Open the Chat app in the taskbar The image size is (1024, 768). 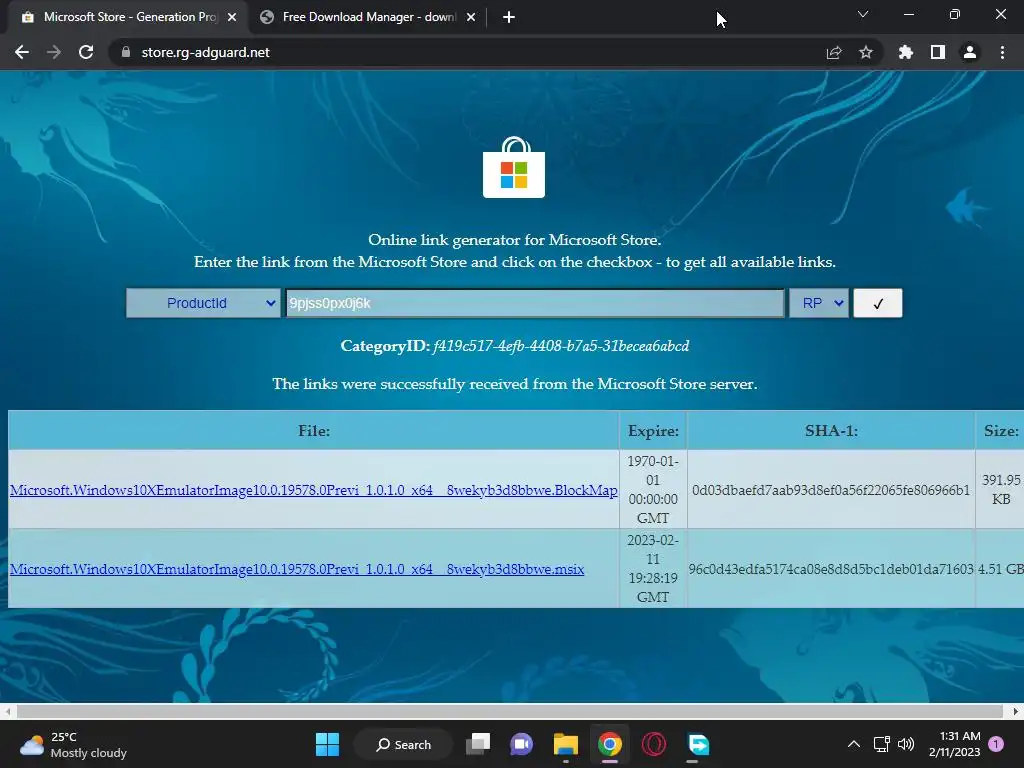click(521, 744)
